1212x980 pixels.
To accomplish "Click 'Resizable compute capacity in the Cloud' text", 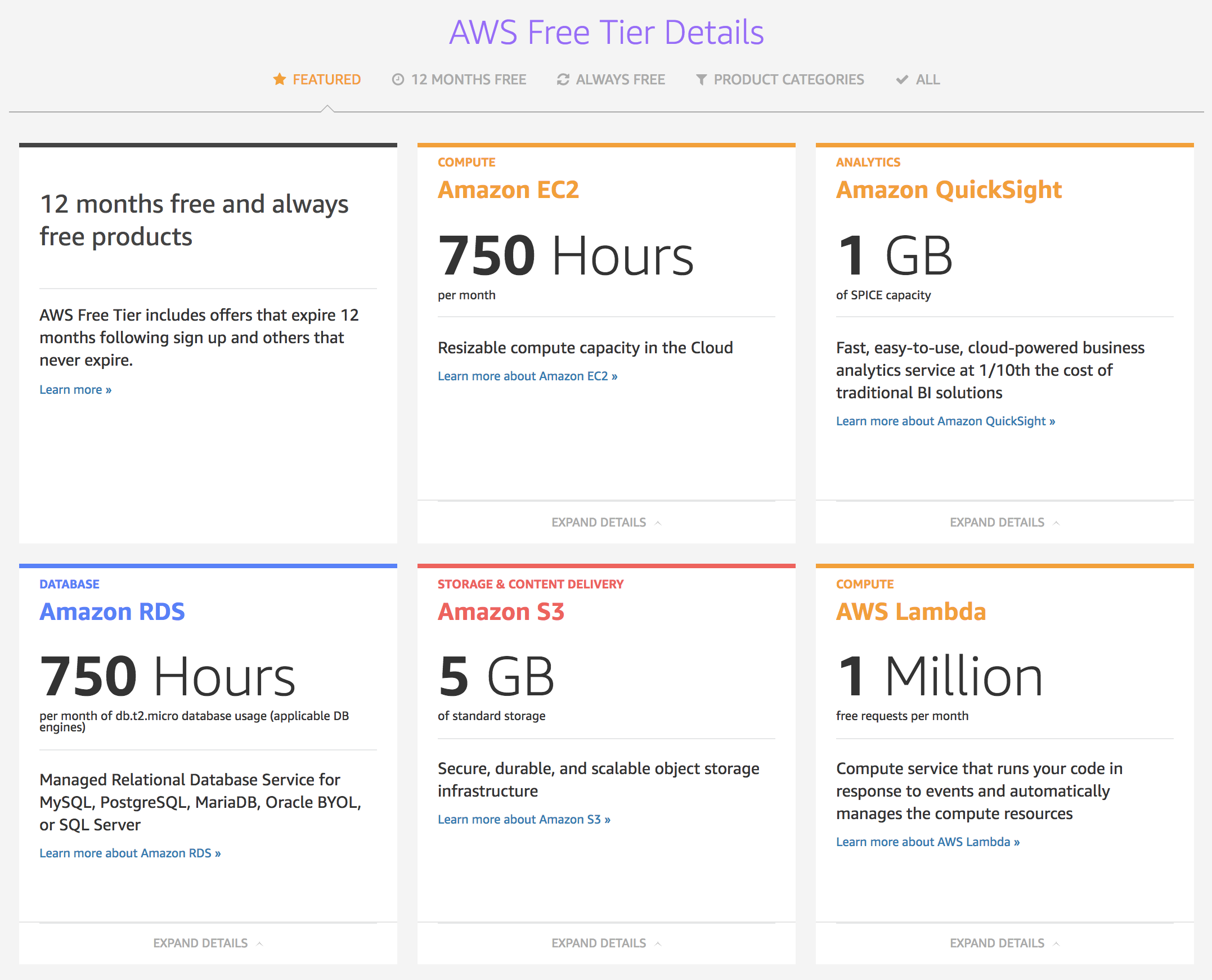I will coord(585,348).
